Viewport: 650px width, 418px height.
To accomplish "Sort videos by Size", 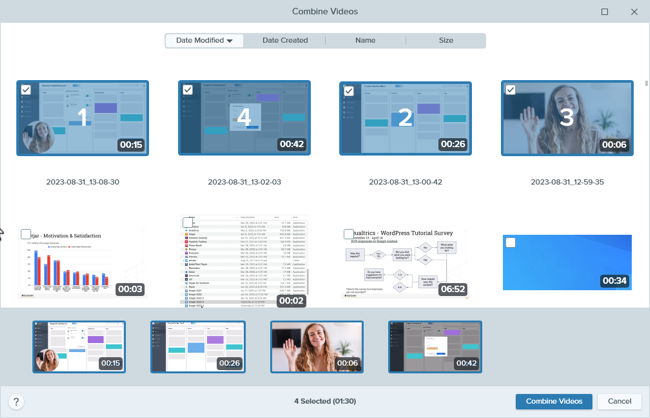I will [x=446, y=41].
